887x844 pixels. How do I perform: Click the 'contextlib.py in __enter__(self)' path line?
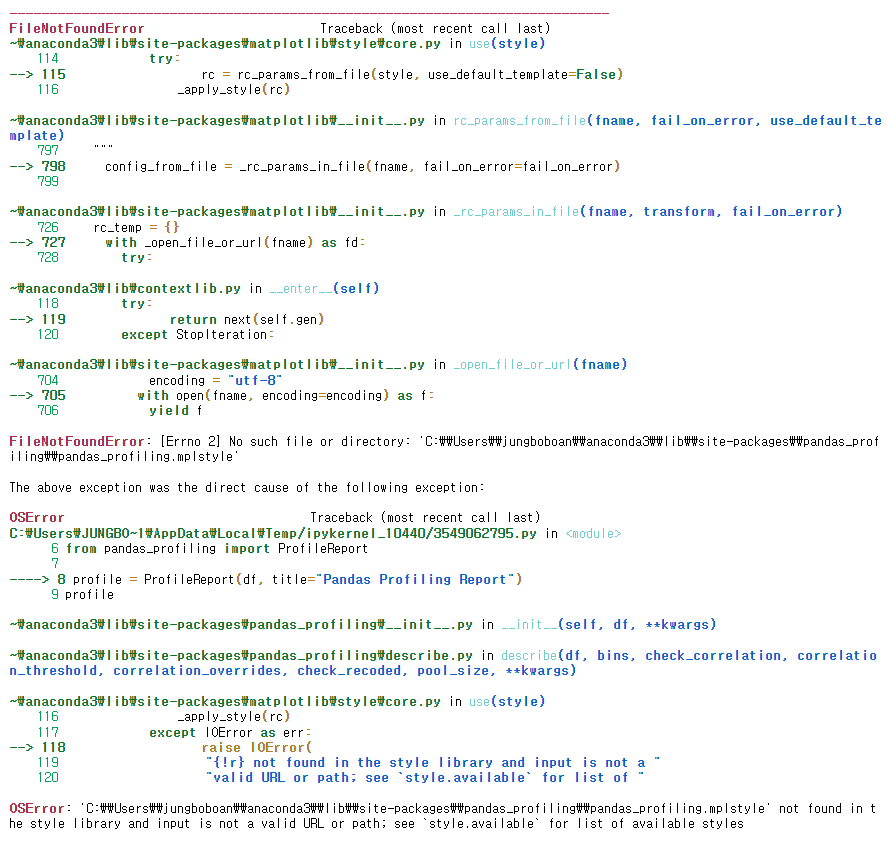click(194, 288)
